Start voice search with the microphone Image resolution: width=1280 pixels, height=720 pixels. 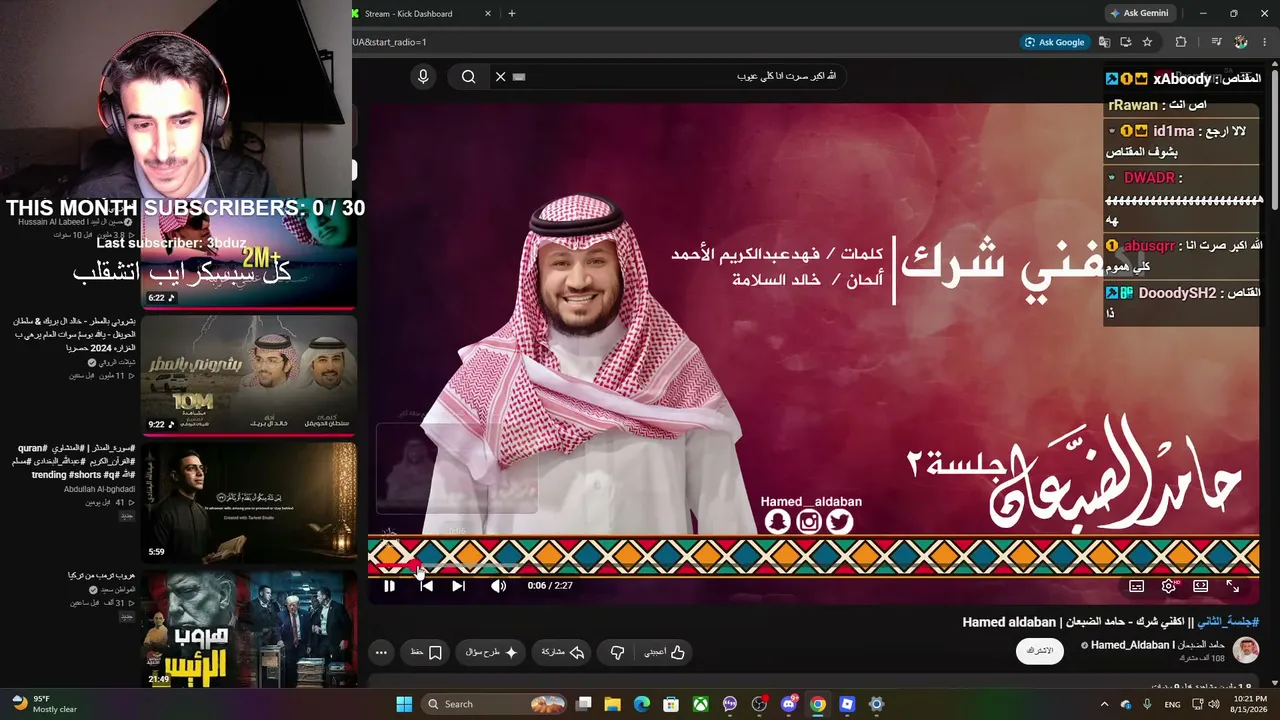coord(423,76)
